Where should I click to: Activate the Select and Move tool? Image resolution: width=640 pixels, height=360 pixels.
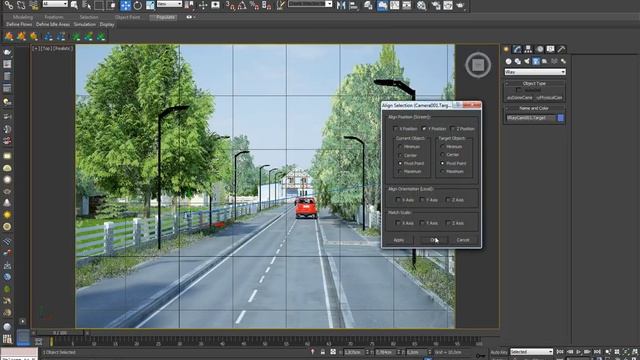coord(125,5)
